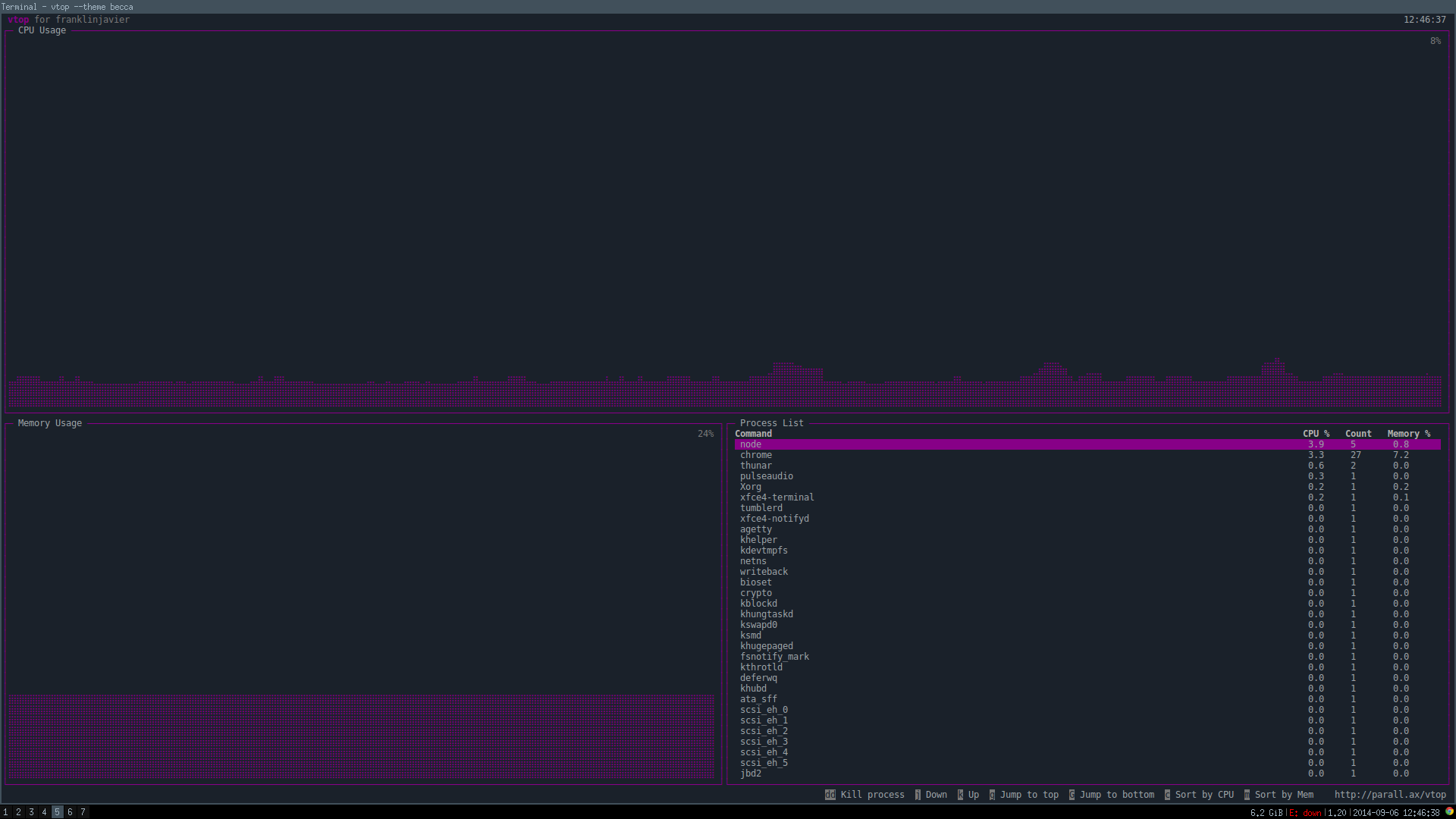Image resolution: width=1456 pixels, height=819 pixels.
Task: Select the active workspace 5
Action: coord(57,812)
